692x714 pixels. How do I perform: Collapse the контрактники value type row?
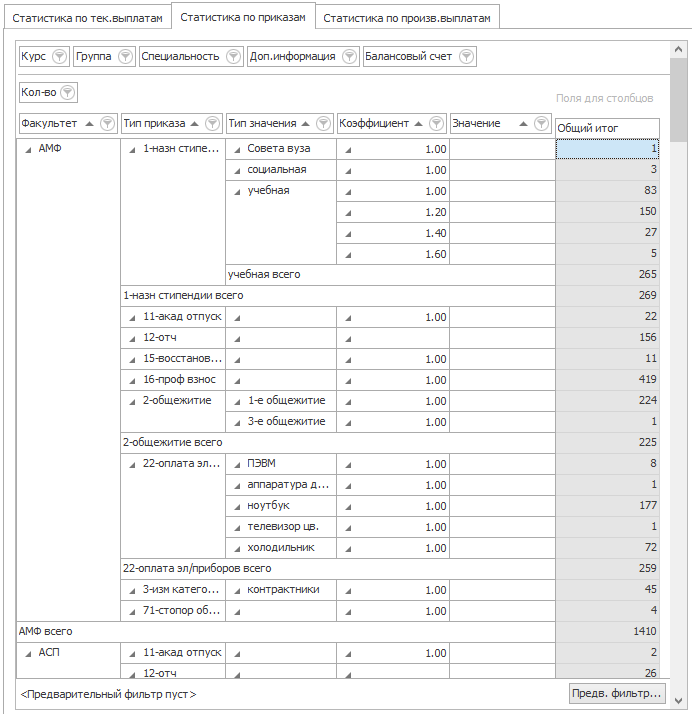(237, 591)
